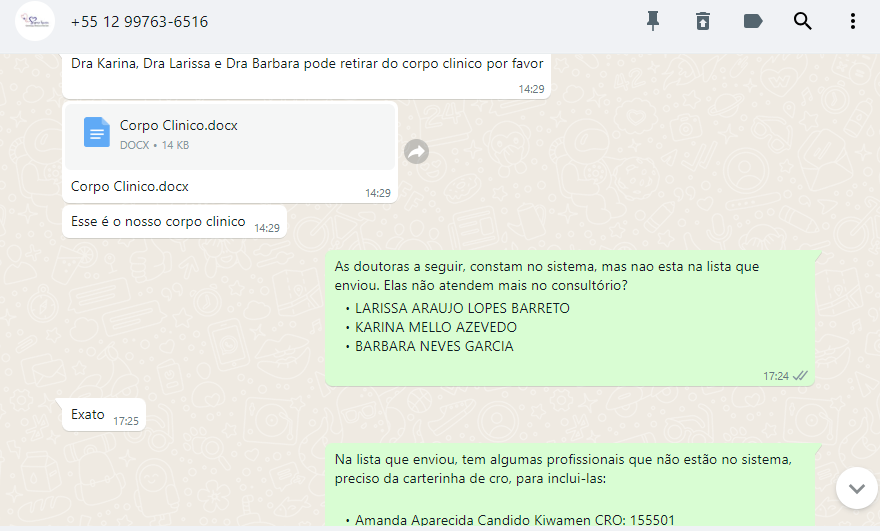Click the 17:24 message timestamp
880x531 pixels.
coord(776,376)
